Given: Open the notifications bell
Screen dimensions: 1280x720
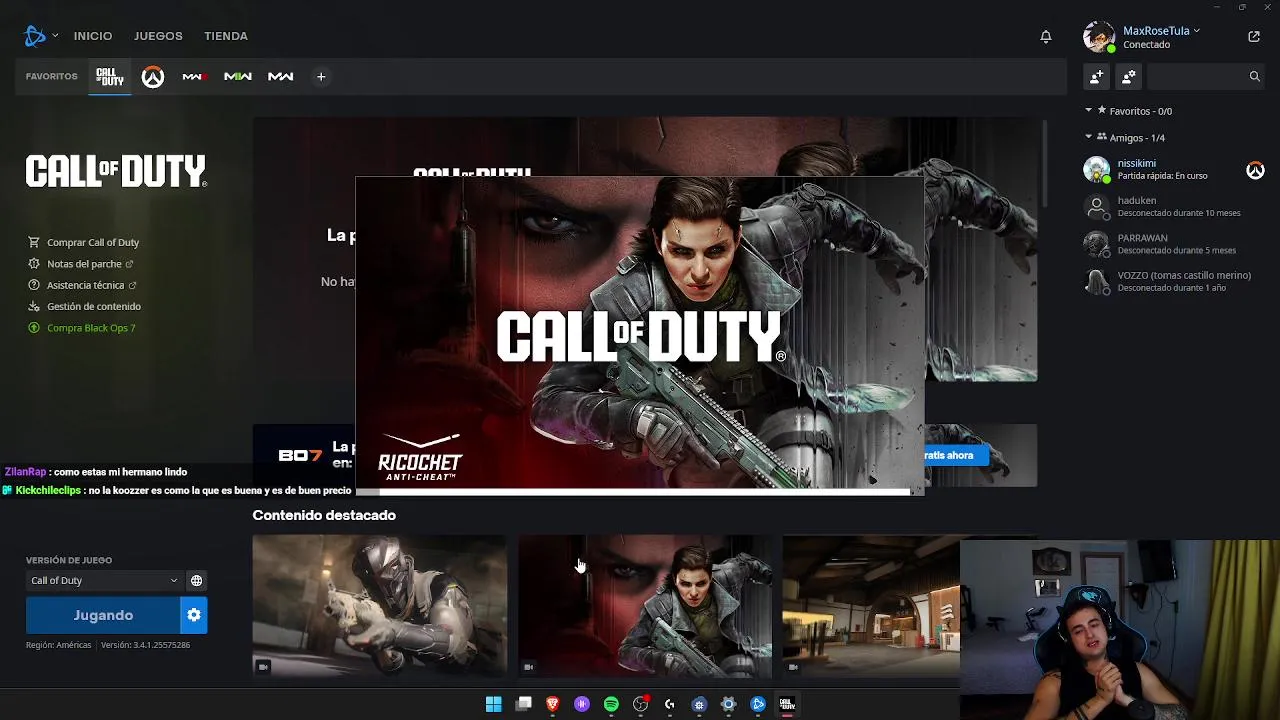Looking at the screenshot, I should (1046, 37).
